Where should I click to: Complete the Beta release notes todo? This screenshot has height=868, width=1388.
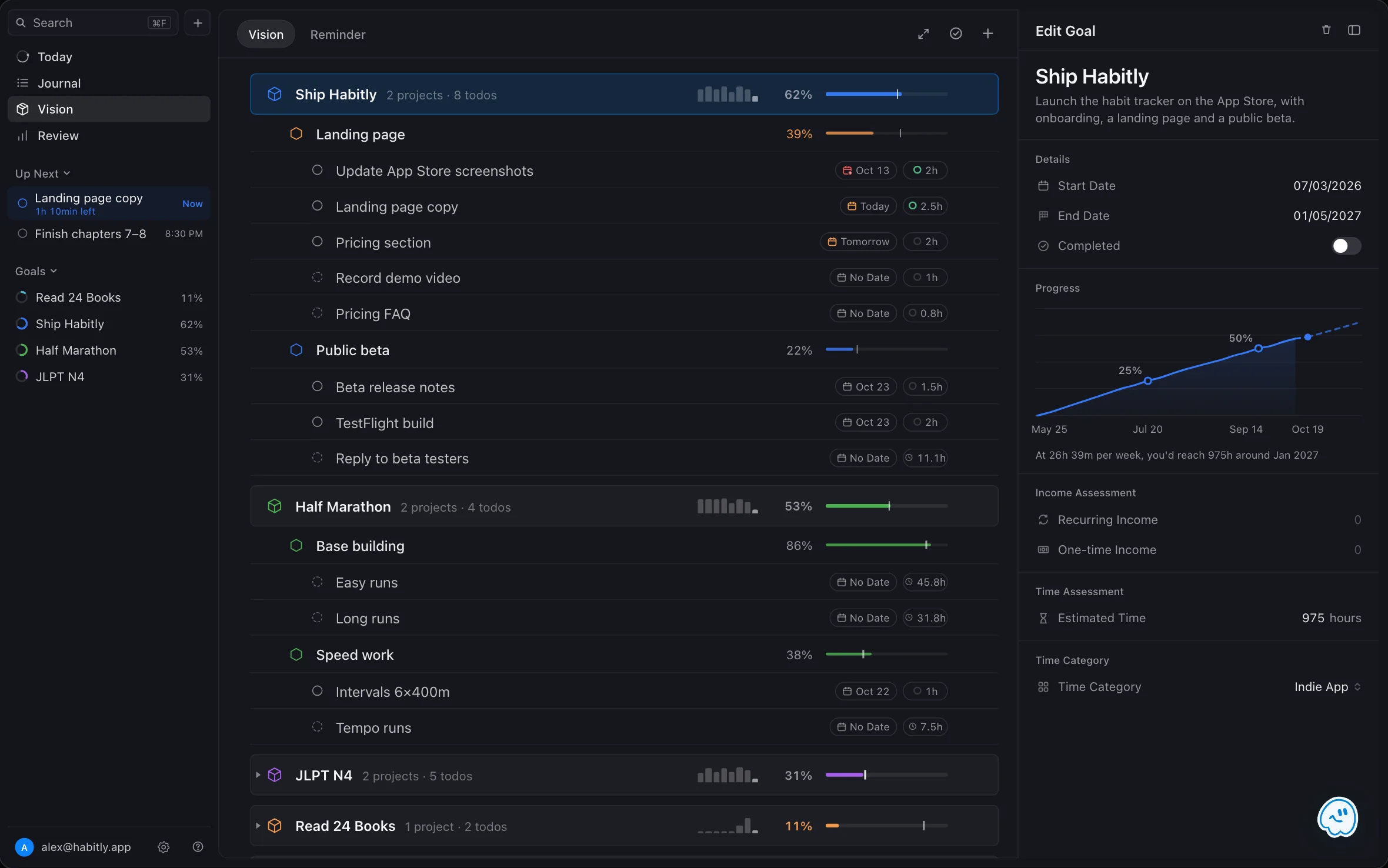(x=318, y=386)
